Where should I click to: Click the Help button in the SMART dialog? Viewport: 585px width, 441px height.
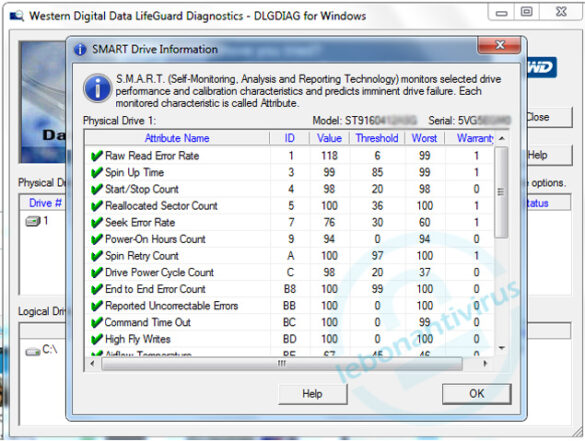[313, 394]
